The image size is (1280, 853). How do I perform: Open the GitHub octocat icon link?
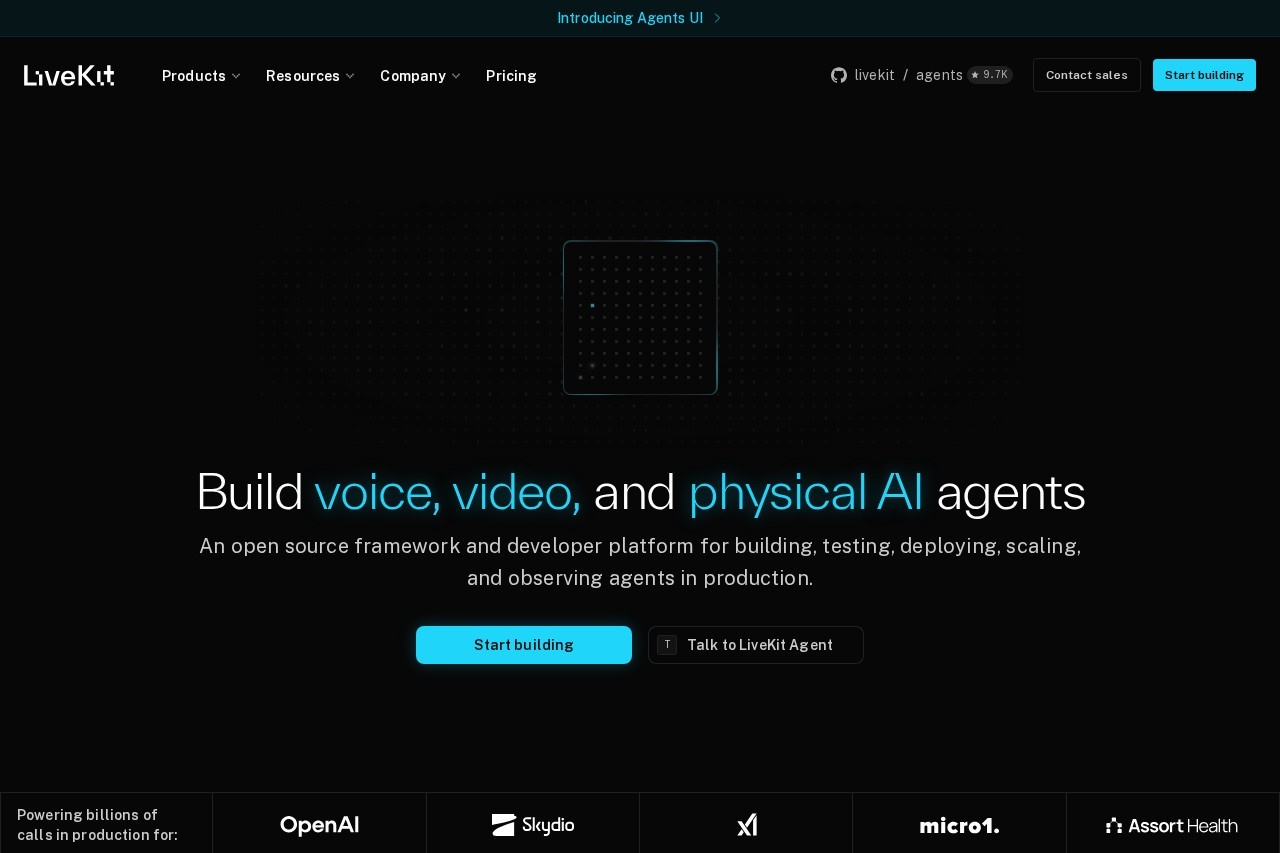839,75
